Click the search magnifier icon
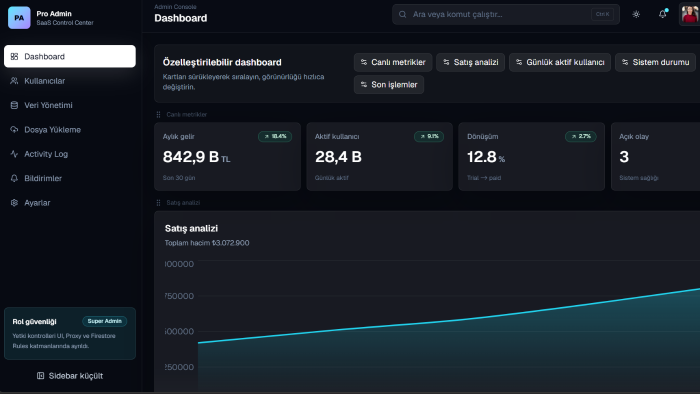 pos(402,14)
